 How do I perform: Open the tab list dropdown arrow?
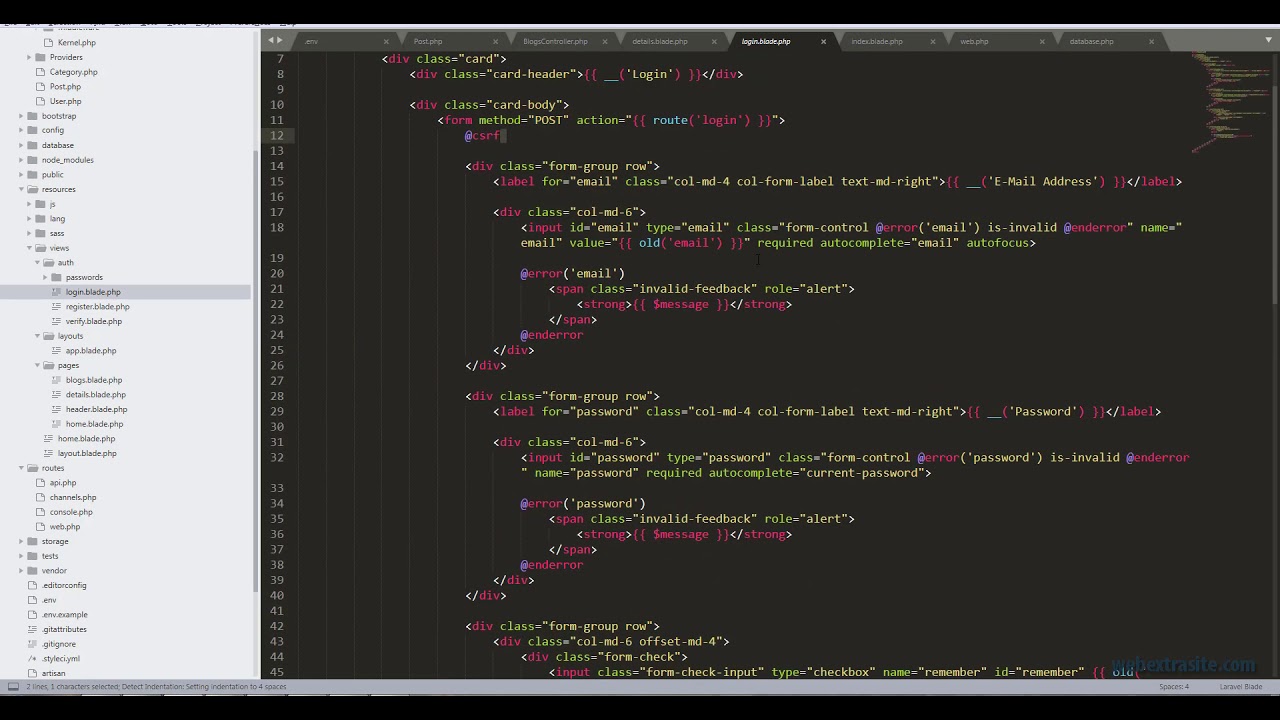pyautogui.click(x=1269, y=40)
